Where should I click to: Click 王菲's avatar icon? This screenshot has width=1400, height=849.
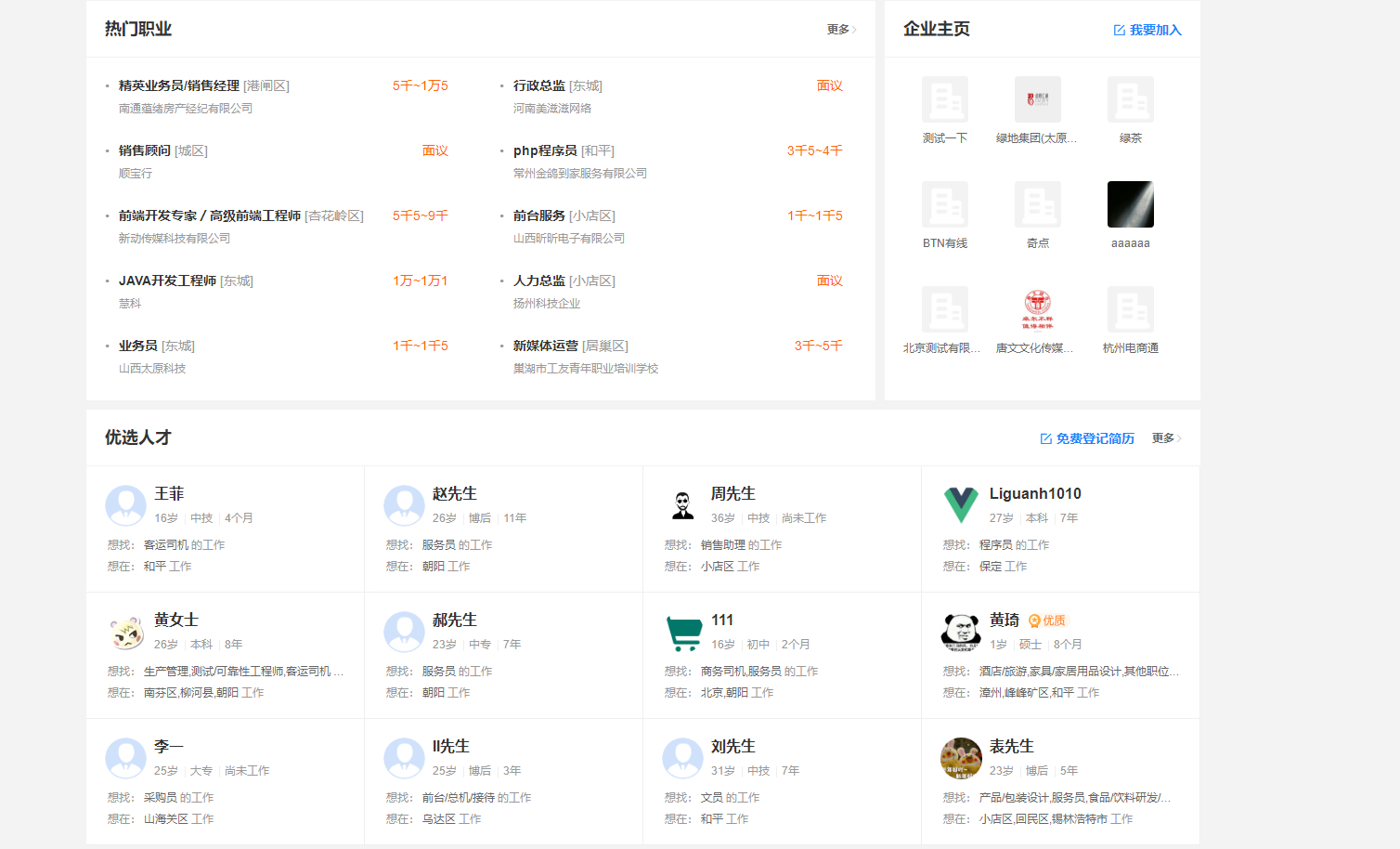[x=125, y=506]
